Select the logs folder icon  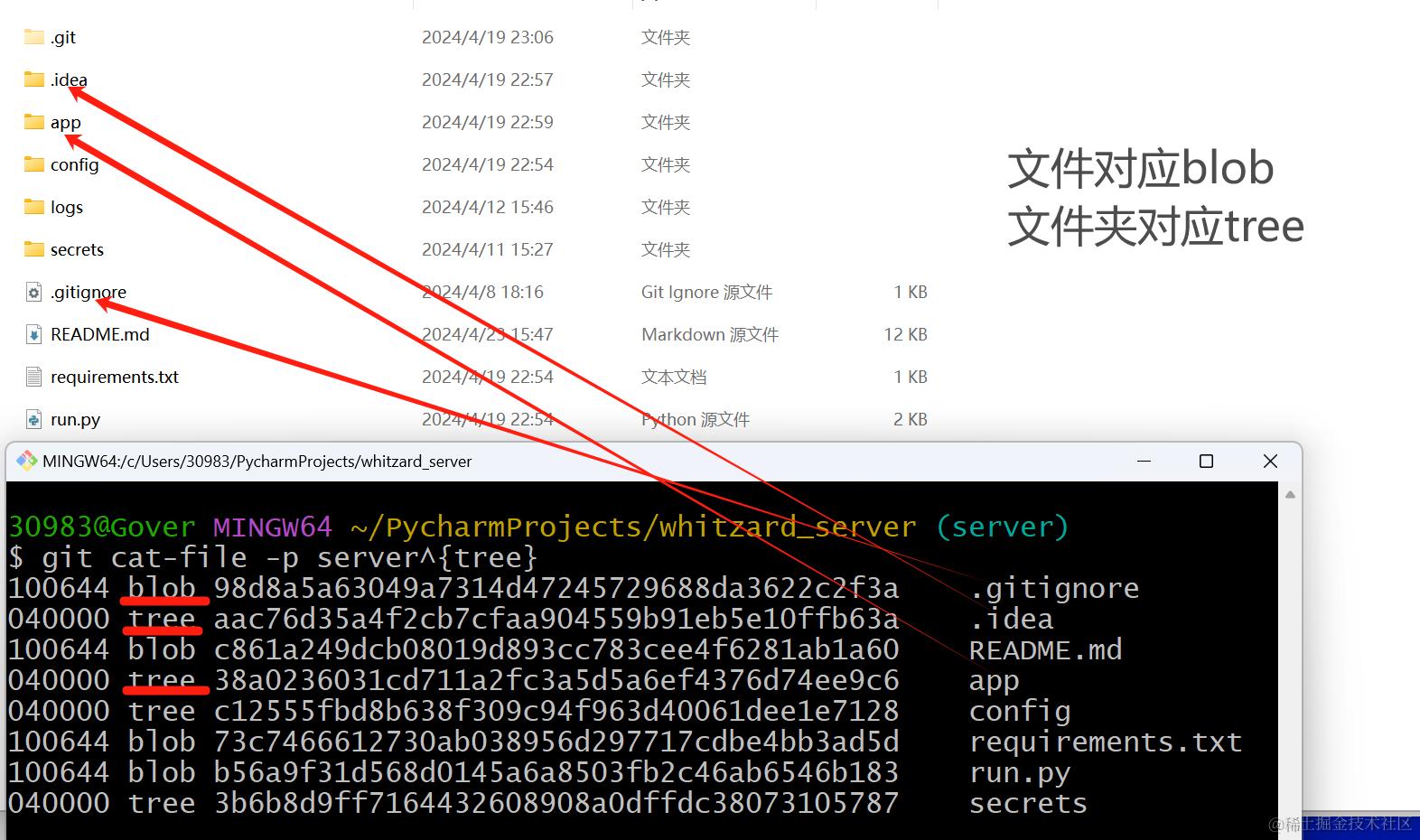coord(34,207)
